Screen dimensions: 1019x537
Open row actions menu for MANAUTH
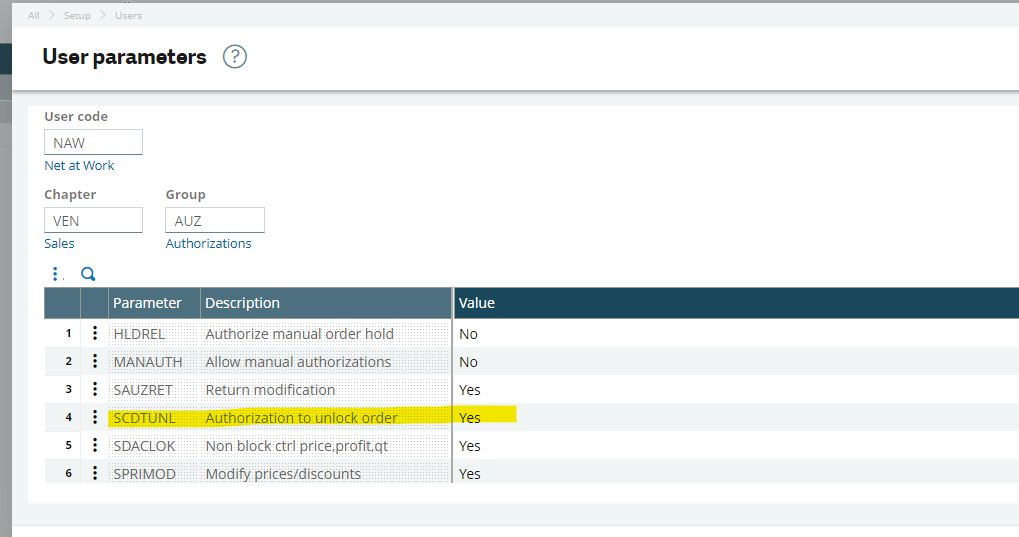pos(95,362)
